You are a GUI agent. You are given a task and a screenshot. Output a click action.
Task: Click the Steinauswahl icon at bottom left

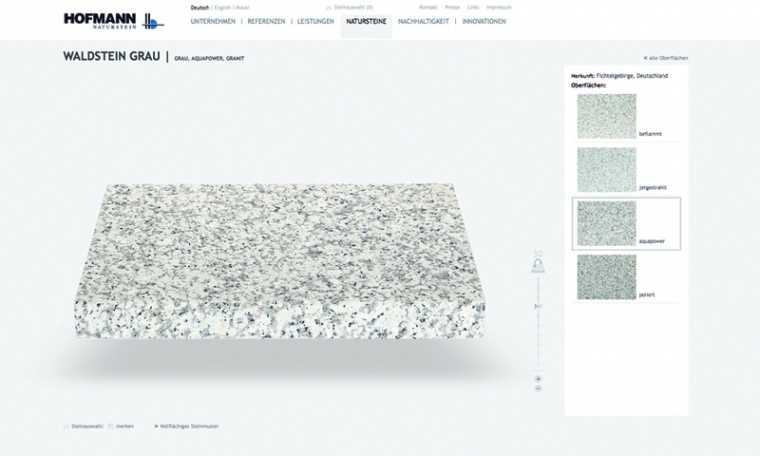[x=66, y=426]
